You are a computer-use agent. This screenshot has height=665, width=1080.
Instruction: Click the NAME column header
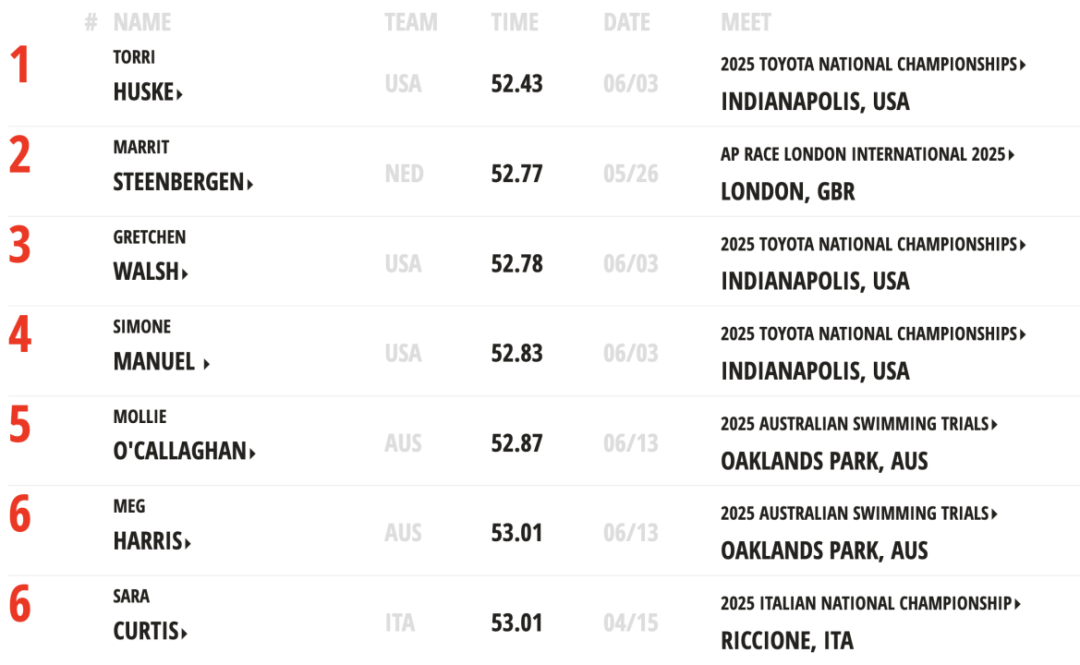(142, 22)
